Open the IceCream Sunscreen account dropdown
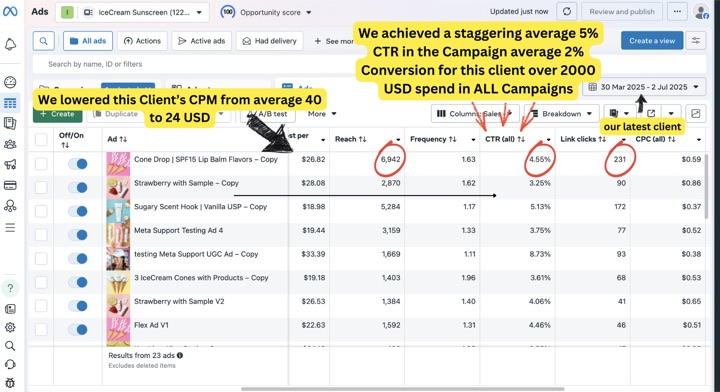This screenshot has width=720, height=392. pyautogui.click(x=132, y=12)
